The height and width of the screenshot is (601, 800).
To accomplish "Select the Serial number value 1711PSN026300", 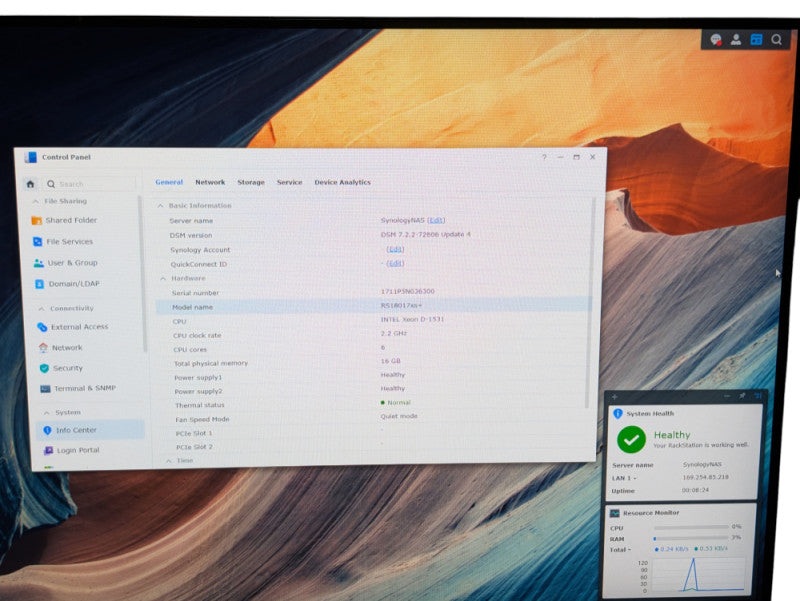I will (x=408, y=292).
